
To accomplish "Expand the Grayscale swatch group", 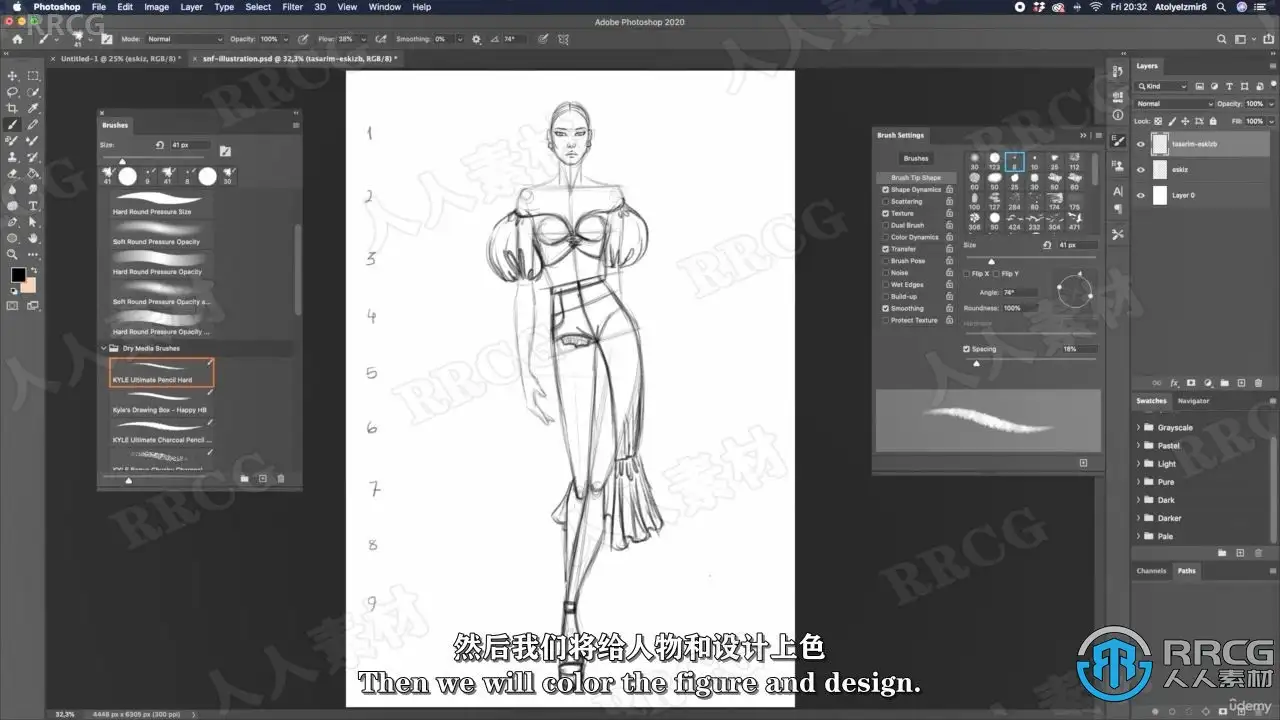I will (x=1138, y=427).
